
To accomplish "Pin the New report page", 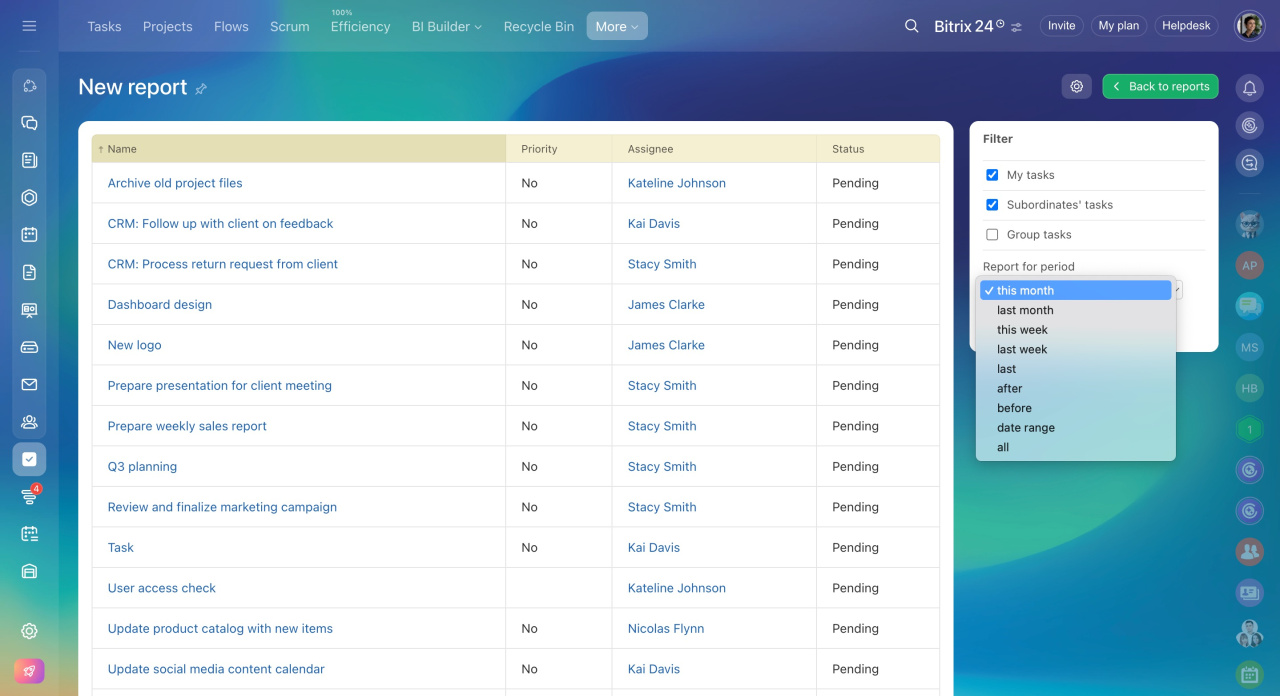I will click(201, 89).
